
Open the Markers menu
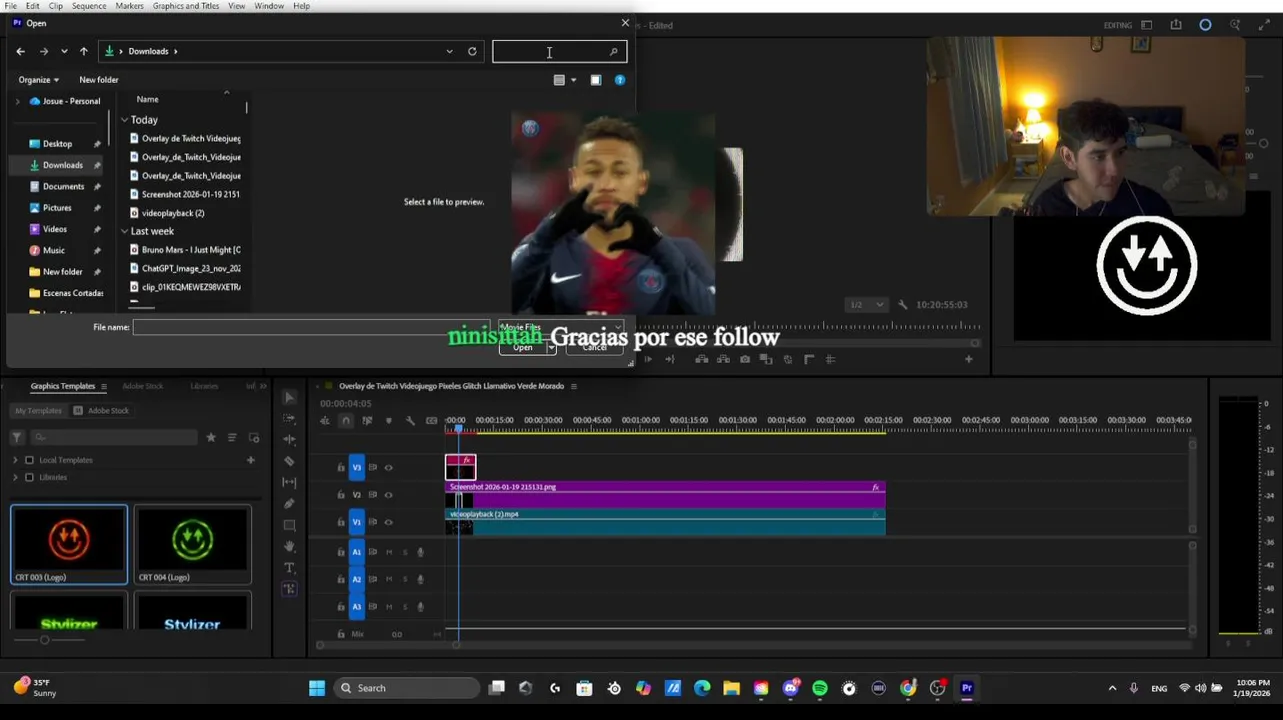pos(129,6)
